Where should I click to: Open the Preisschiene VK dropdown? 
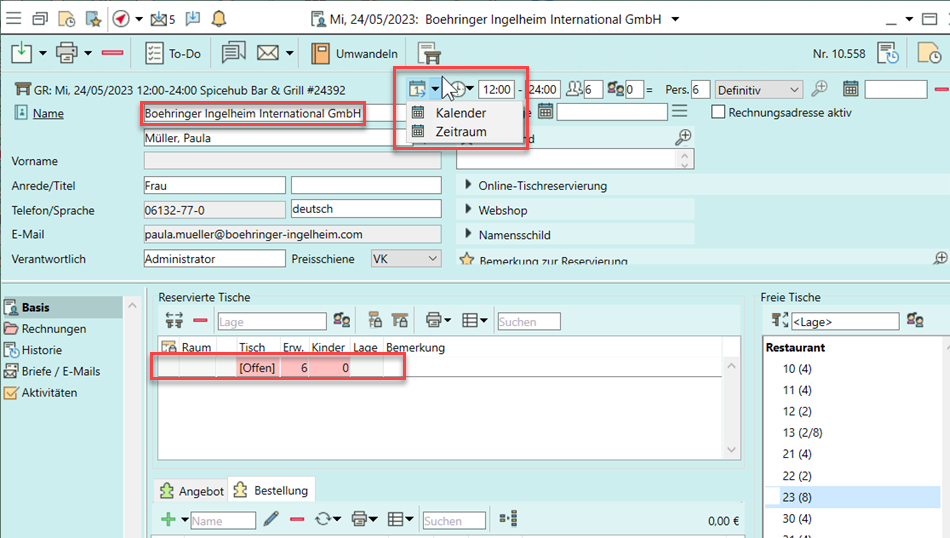(405, 259)
